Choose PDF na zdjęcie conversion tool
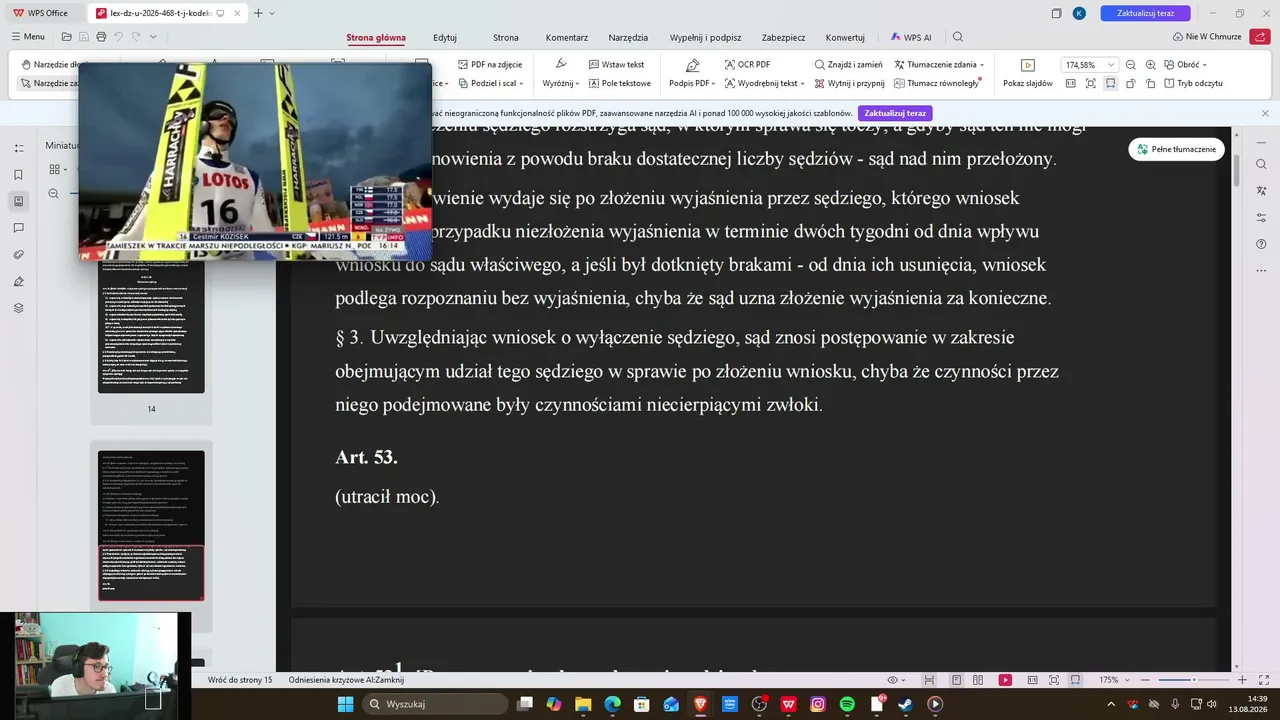Viewport: 1280px width, 720px height. (490, 65)
